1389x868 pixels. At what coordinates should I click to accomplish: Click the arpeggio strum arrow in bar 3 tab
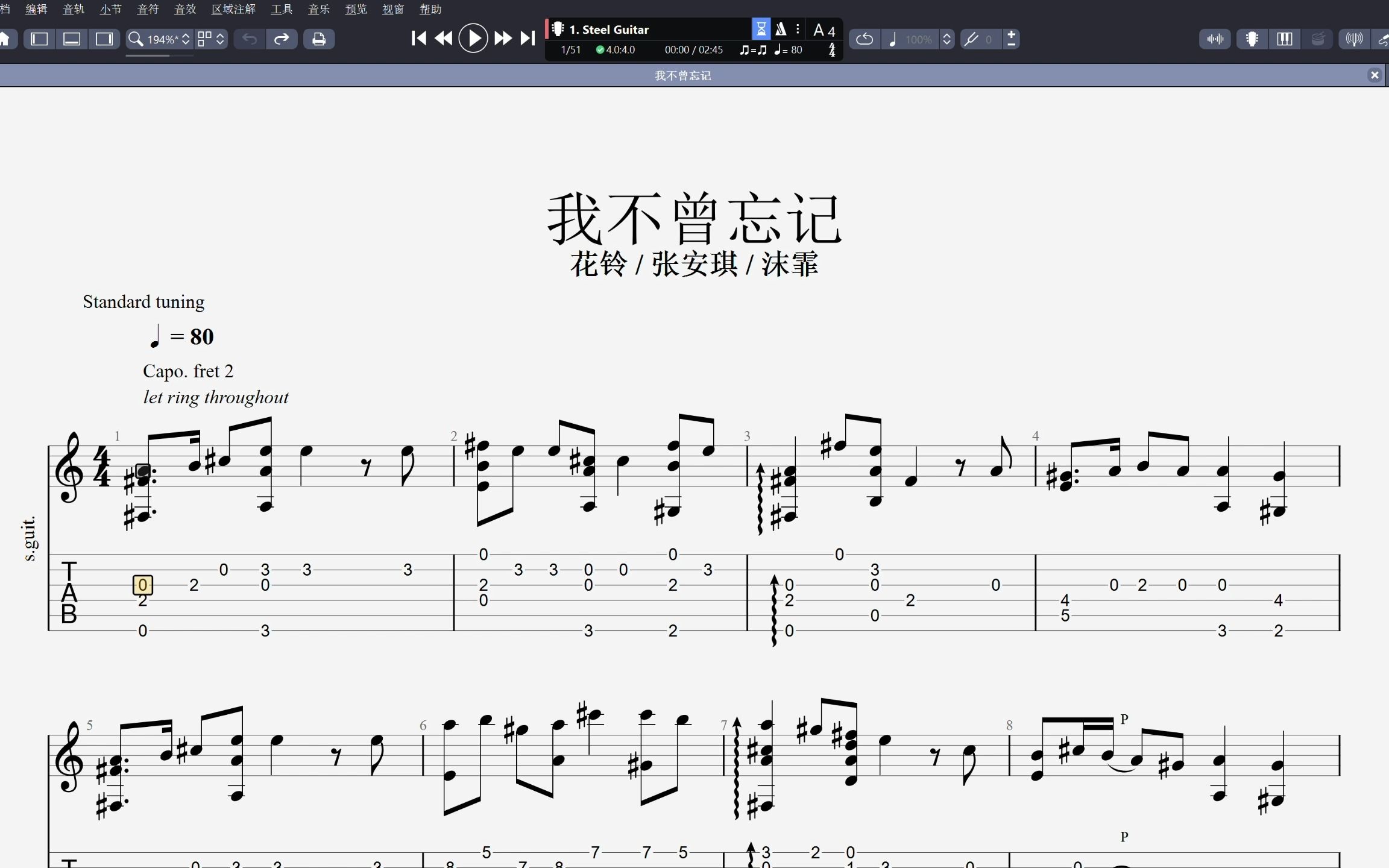click(x=775, y=610)
